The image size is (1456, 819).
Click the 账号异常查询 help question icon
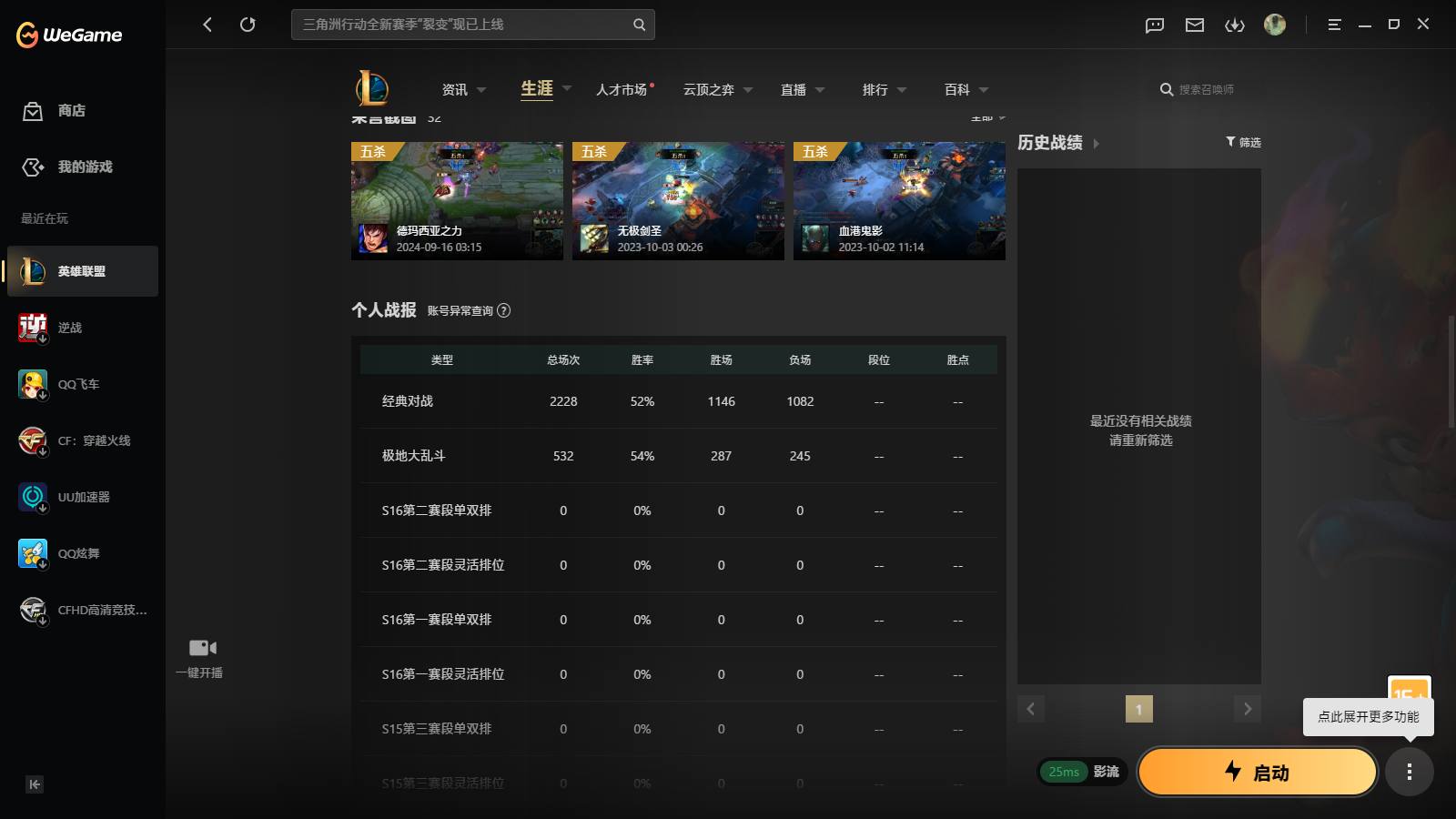click(x=503, y=310)
